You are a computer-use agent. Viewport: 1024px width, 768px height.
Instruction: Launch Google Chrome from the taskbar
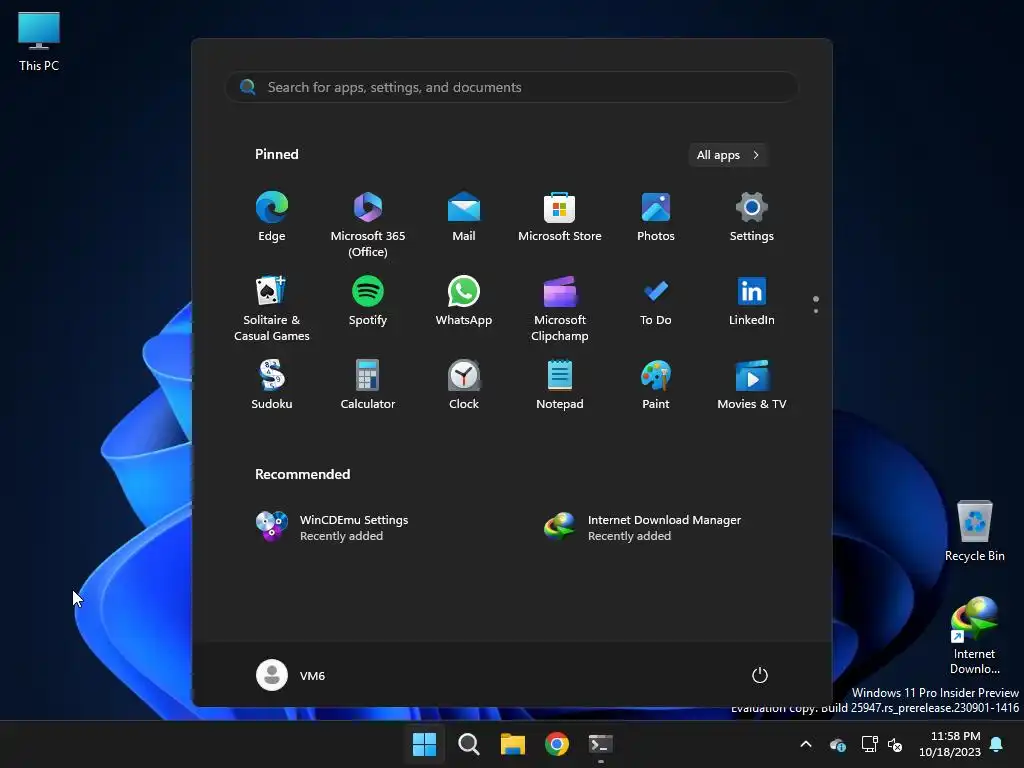point(556,744)
